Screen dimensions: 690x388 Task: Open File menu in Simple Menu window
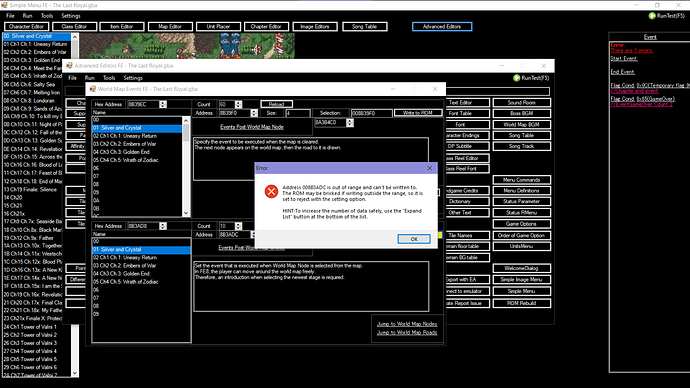point(10,16)
